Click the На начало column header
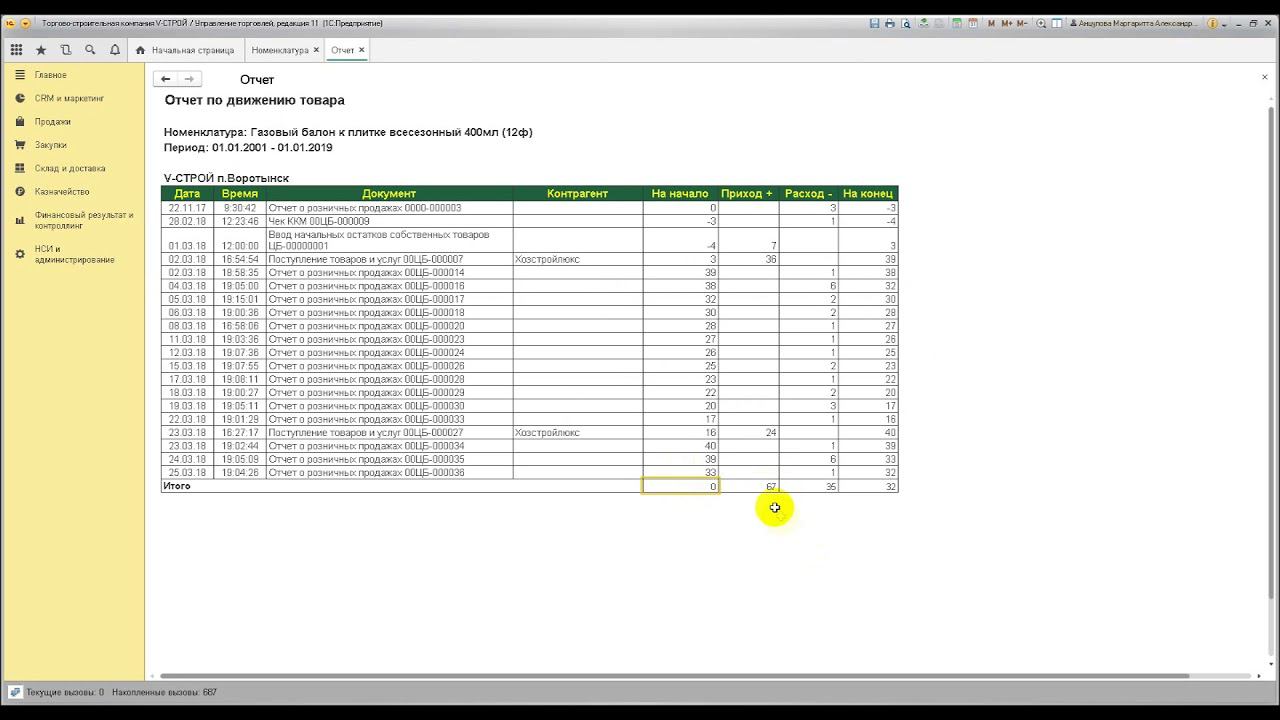 coord(680,194)
